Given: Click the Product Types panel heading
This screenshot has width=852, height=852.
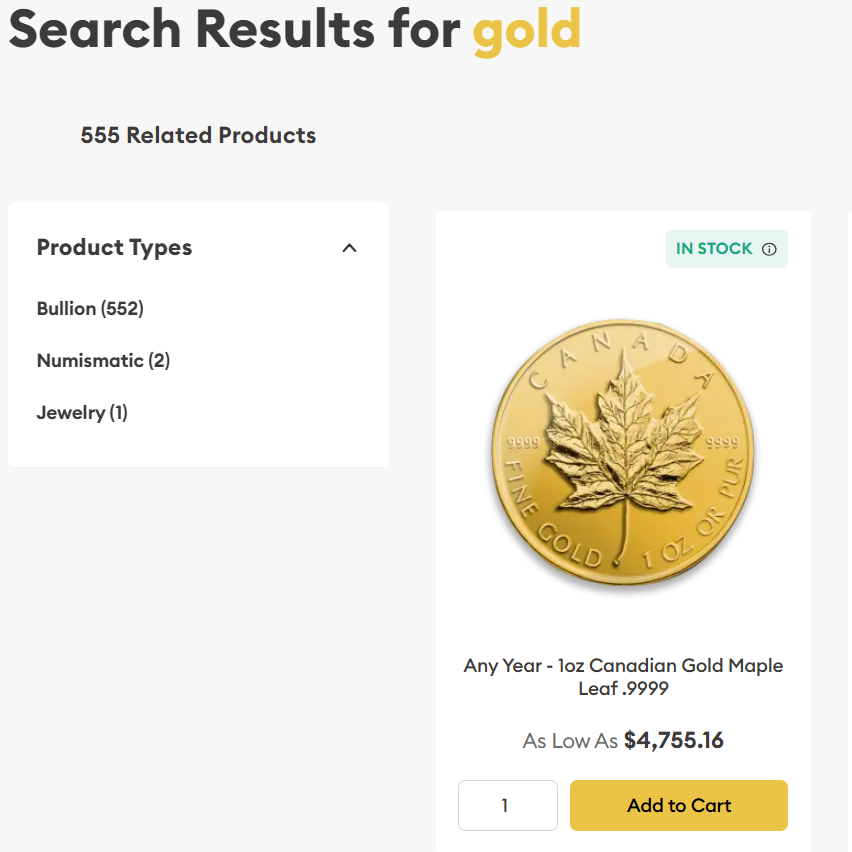Looking at the screenshot, I should coord(114,247).
